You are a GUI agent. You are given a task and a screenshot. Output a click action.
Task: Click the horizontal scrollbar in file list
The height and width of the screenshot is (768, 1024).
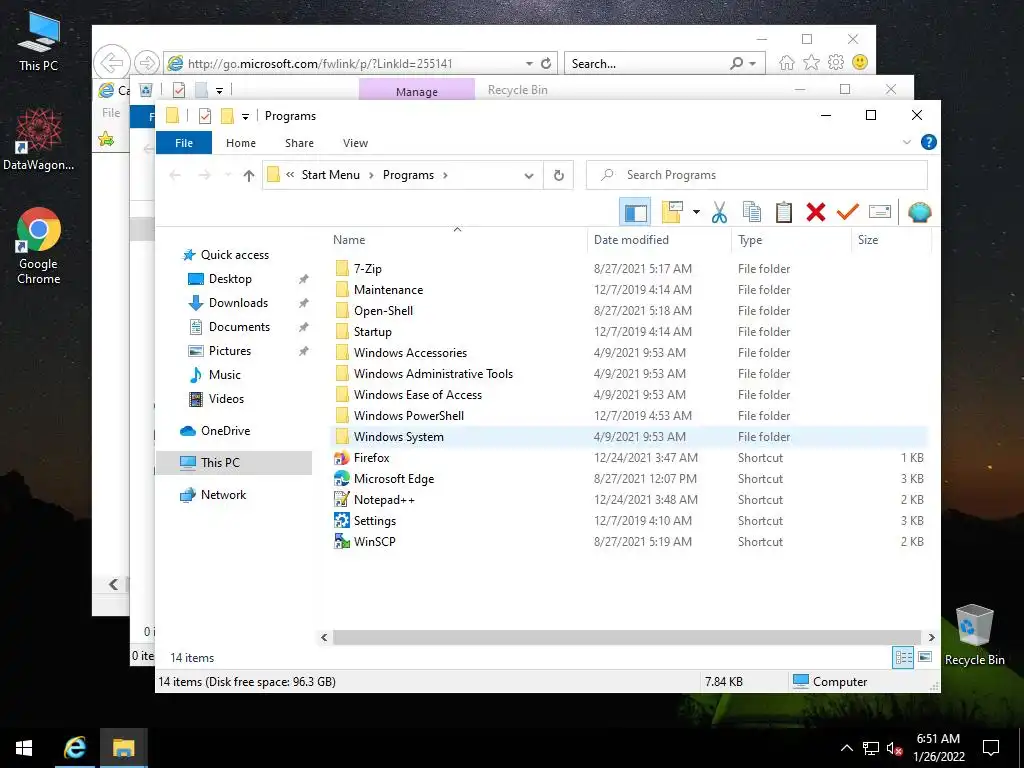[x=627, y=637]
